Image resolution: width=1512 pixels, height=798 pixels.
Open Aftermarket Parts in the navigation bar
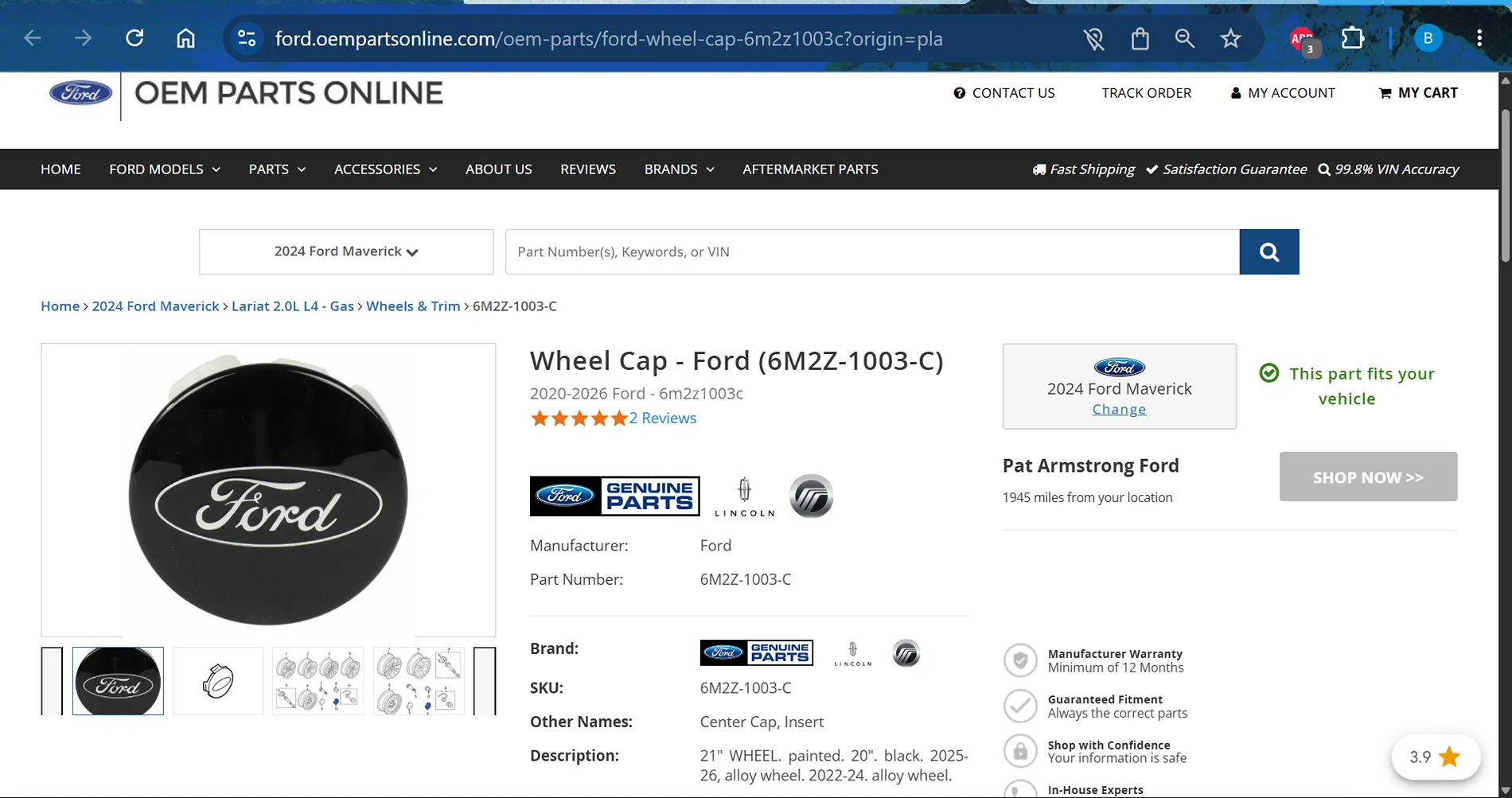(810, 169)
